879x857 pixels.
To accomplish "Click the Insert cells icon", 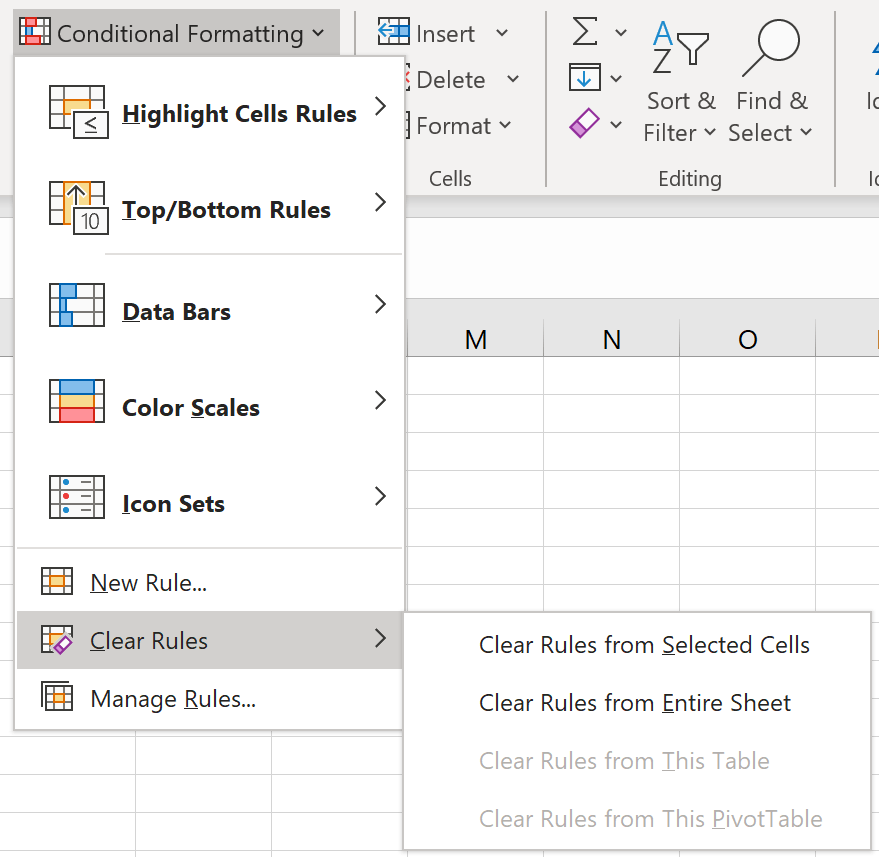I will [394, 33].
